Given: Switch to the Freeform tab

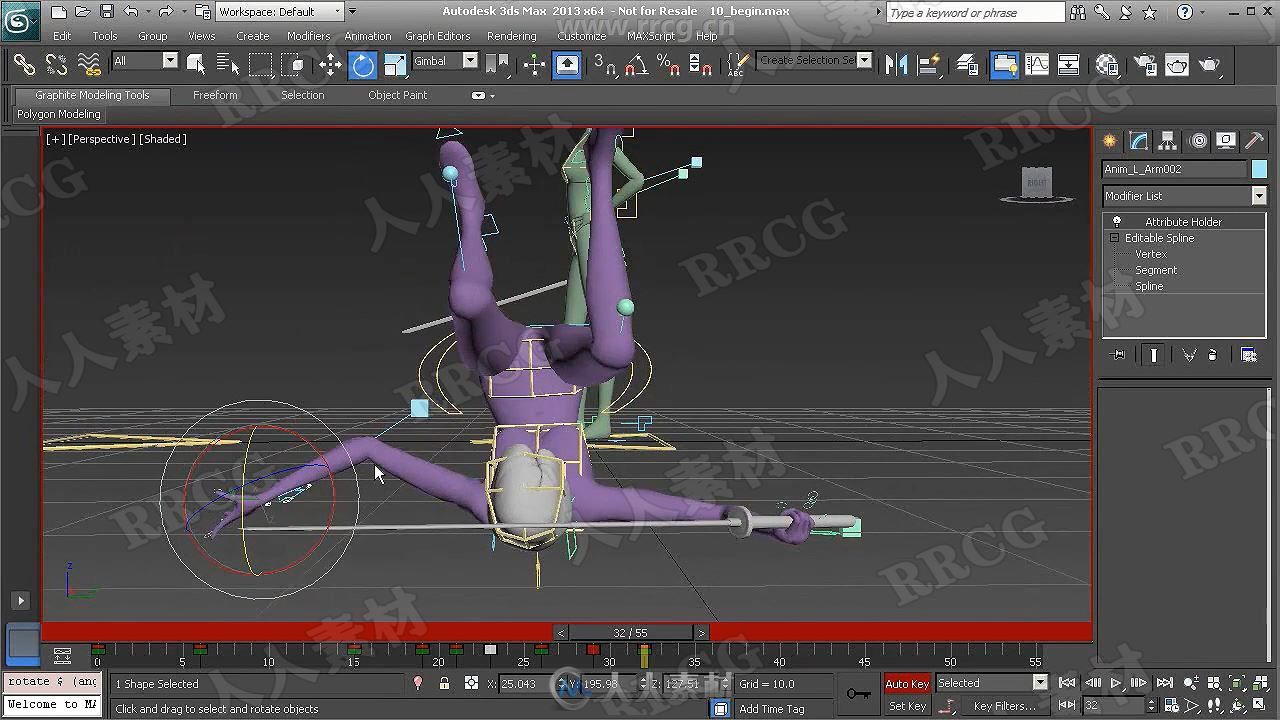Looking at the screenshot, I should click(x=215, y=95).
